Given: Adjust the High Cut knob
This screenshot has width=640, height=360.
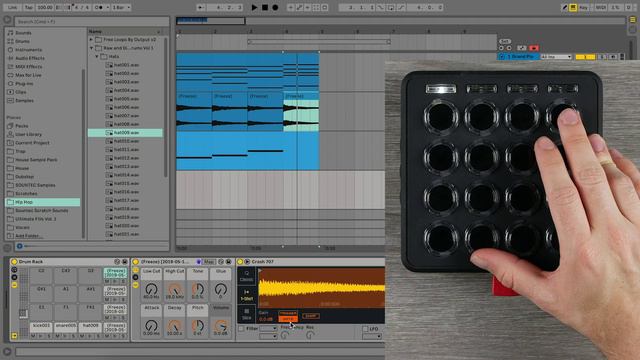Looking at the screenshot, I should click(x=175, y=289).
